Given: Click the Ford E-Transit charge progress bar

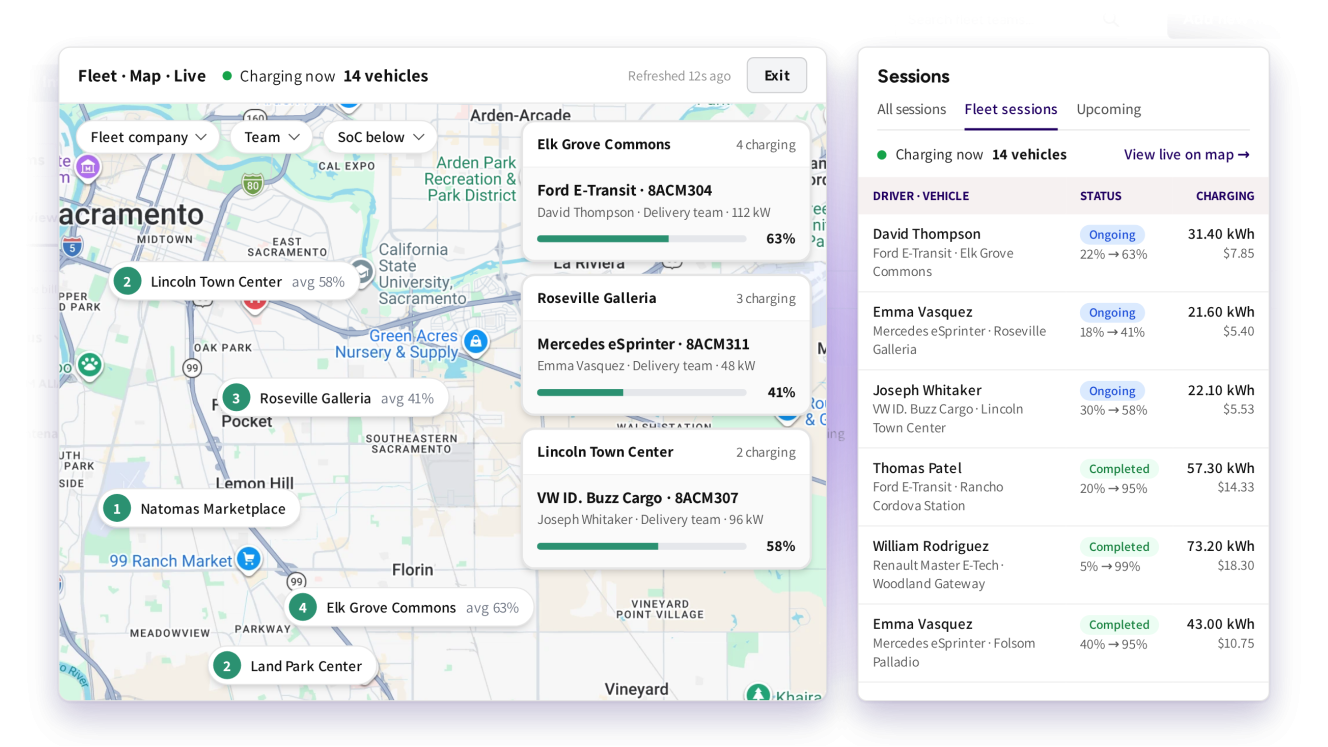Looking at the screenshot, I should click(642, 239).
